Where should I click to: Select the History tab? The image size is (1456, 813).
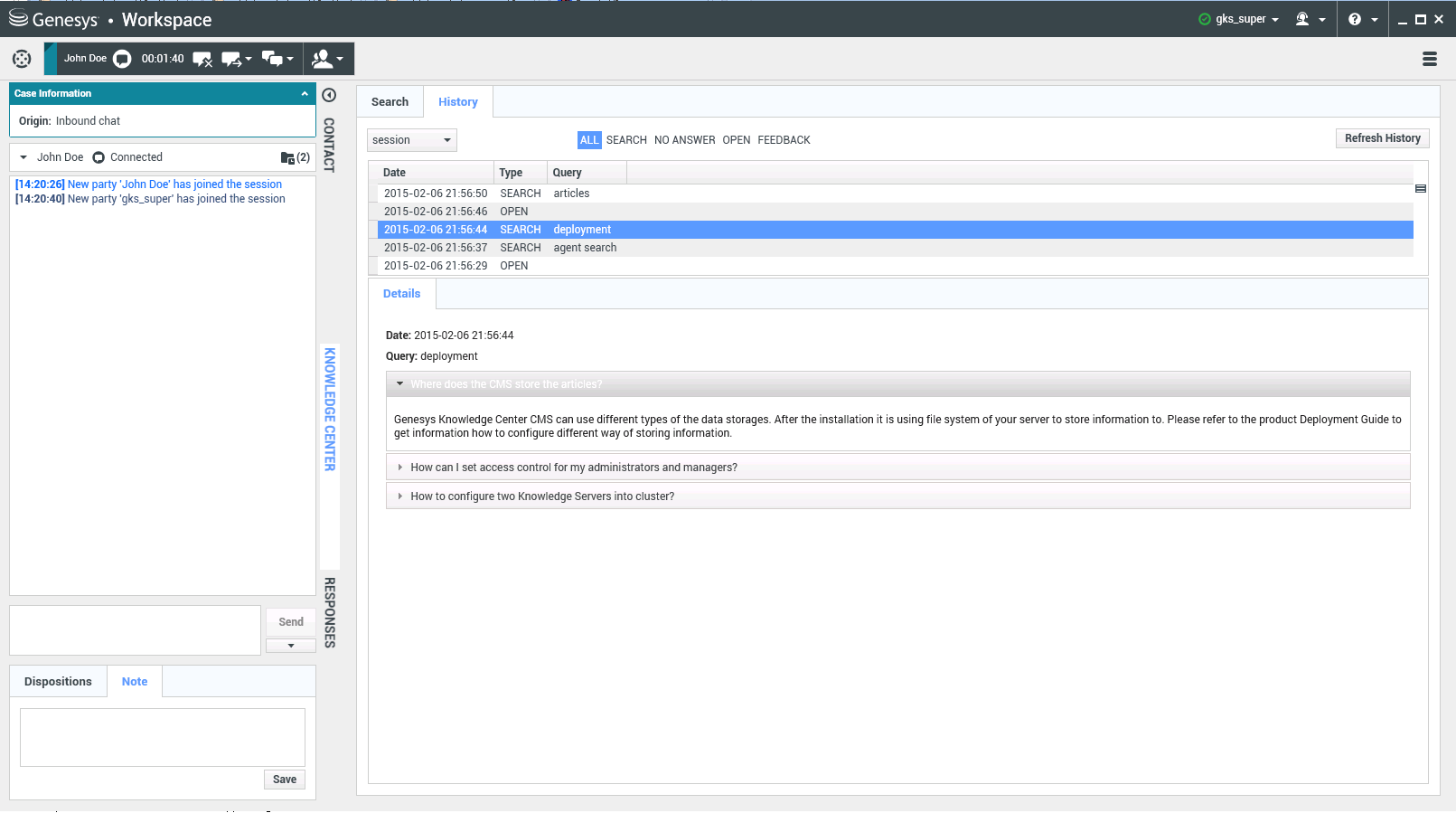[458, 102]
